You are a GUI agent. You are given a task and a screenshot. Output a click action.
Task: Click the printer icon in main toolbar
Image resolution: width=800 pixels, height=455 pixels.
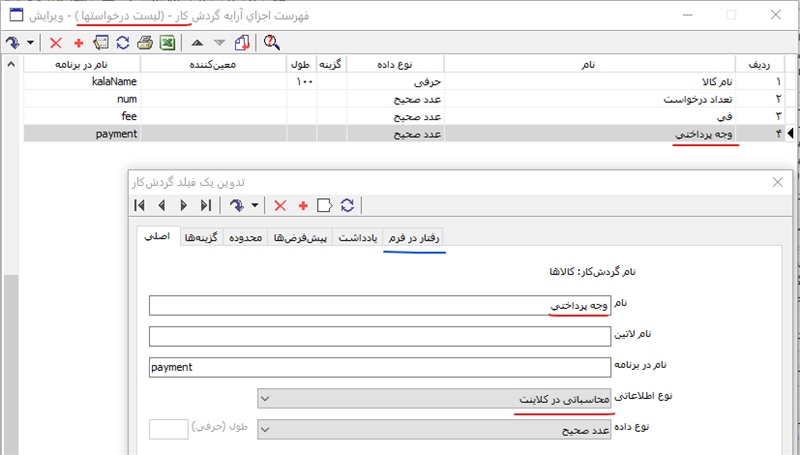coord(145,42)
